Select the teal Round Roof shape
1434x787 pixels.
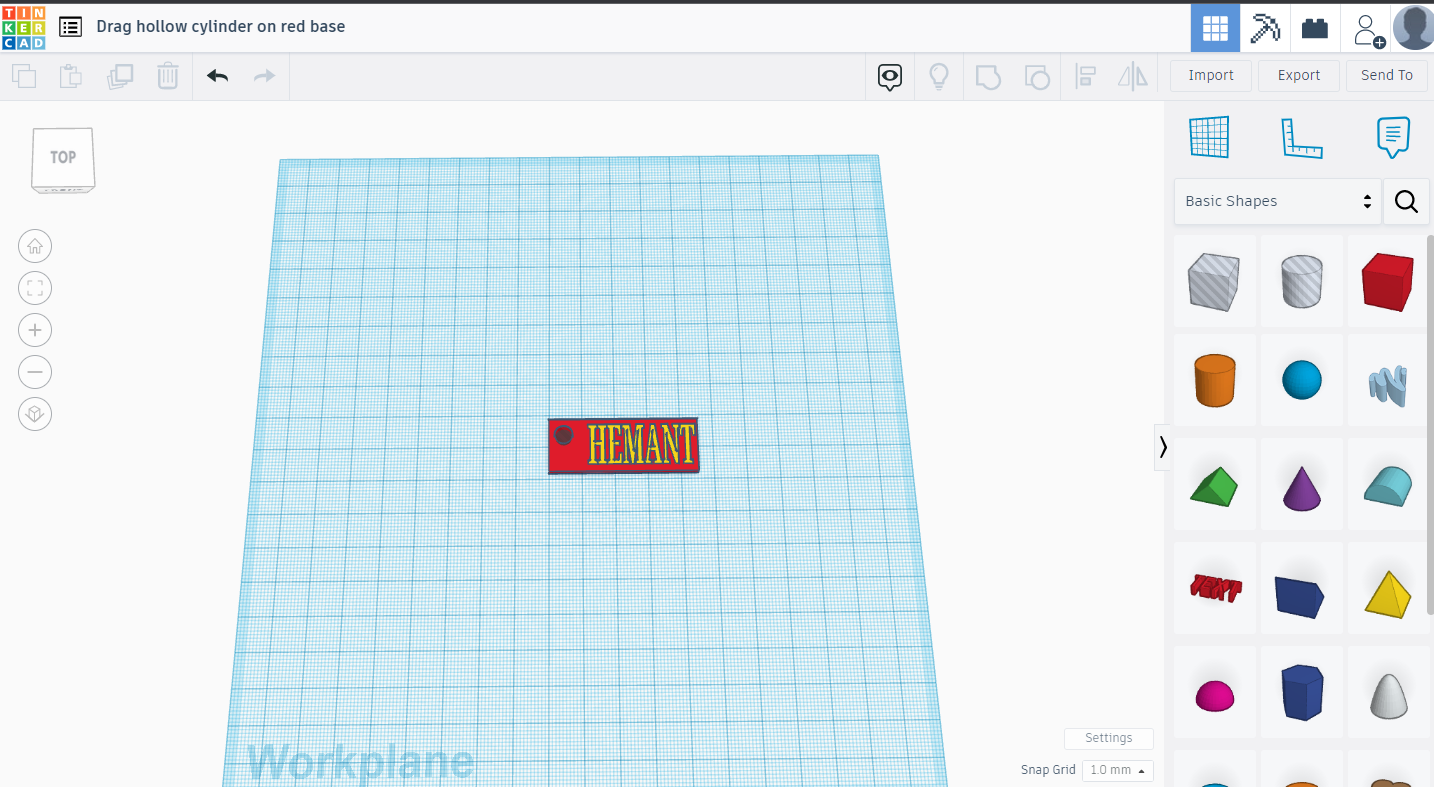1388,486
